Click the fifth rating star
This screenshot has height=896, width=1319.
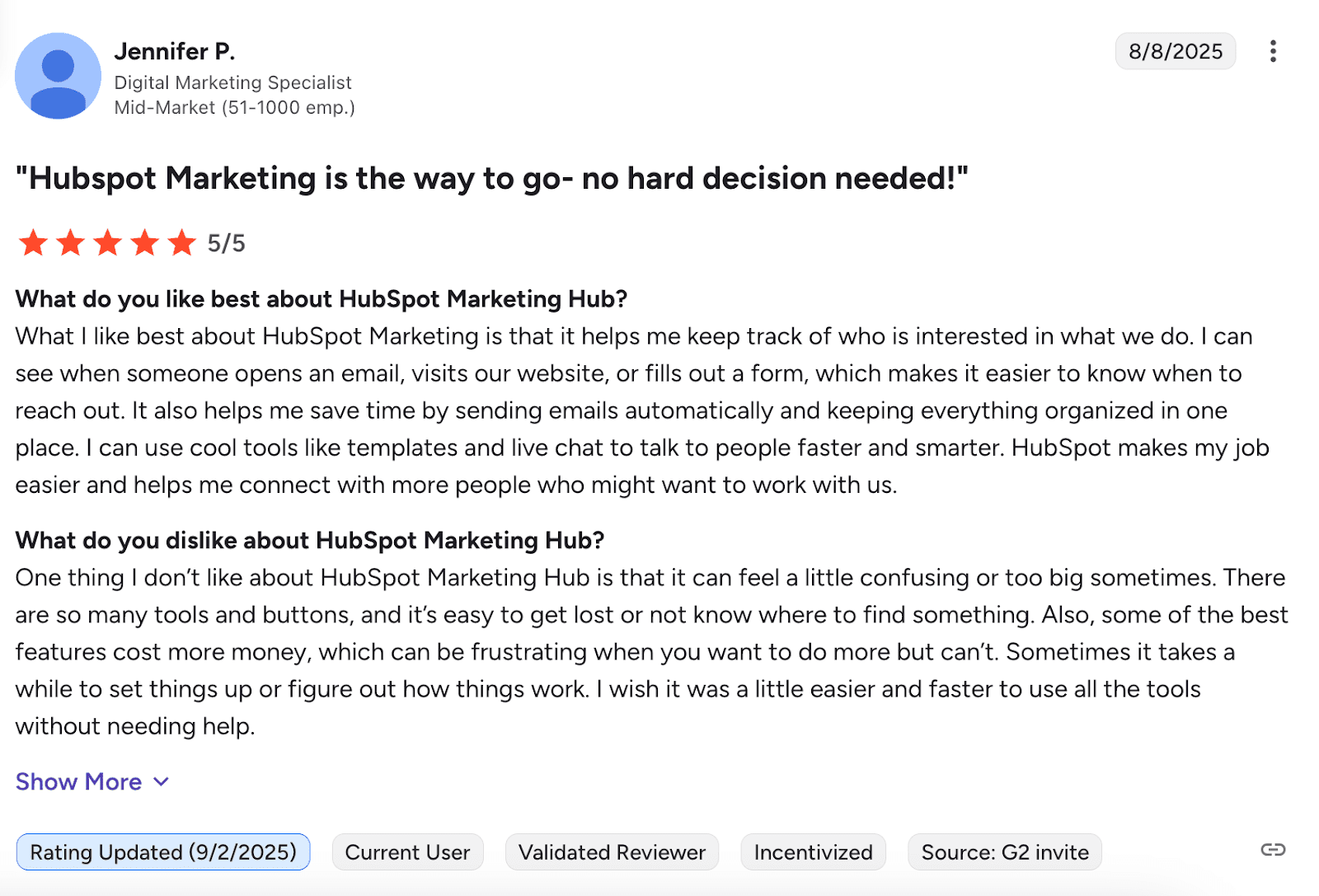point(181,243)
